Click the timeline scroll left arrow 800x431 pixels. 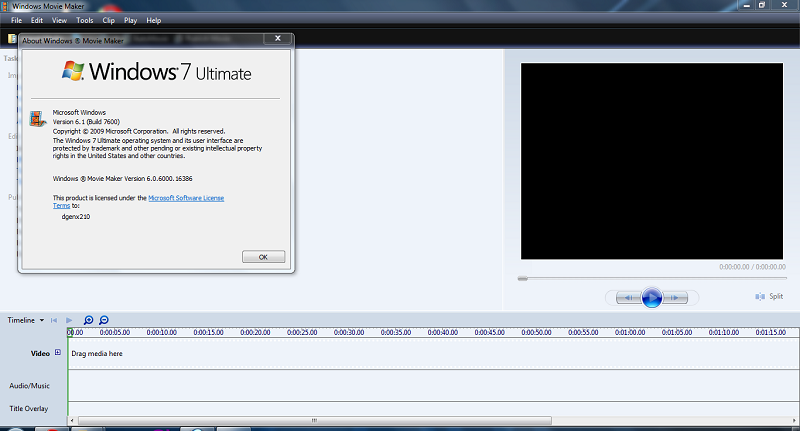click(x=72, y=421)
